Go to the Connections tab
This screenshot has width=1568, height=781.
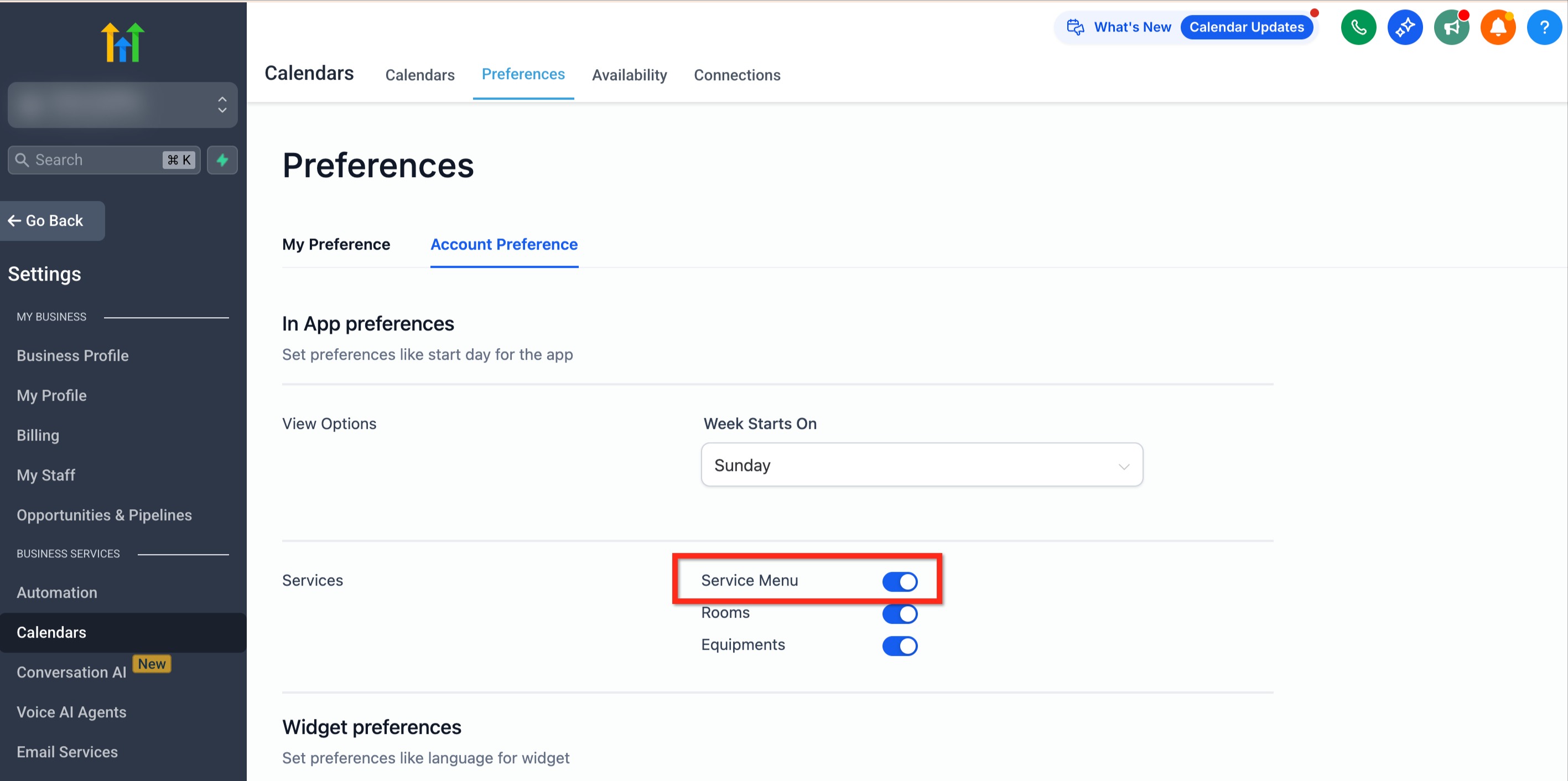coord(736,75)
